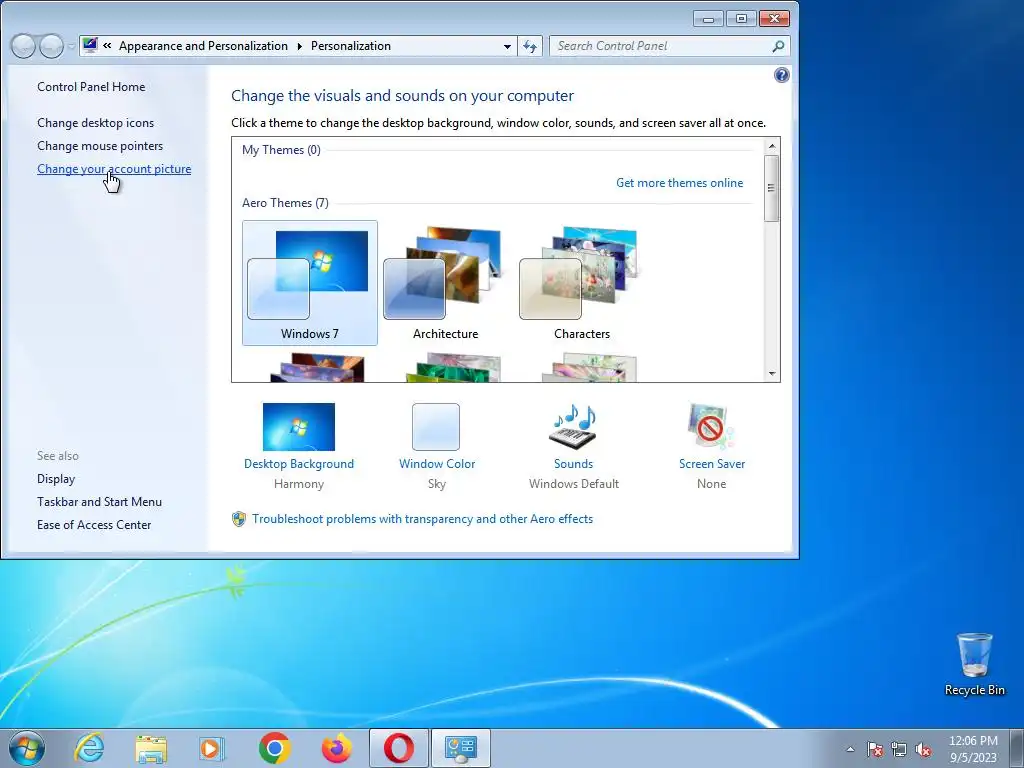Click the themes list scroll down arrow
Screen dimensions: 1024x768
[772, 374]
